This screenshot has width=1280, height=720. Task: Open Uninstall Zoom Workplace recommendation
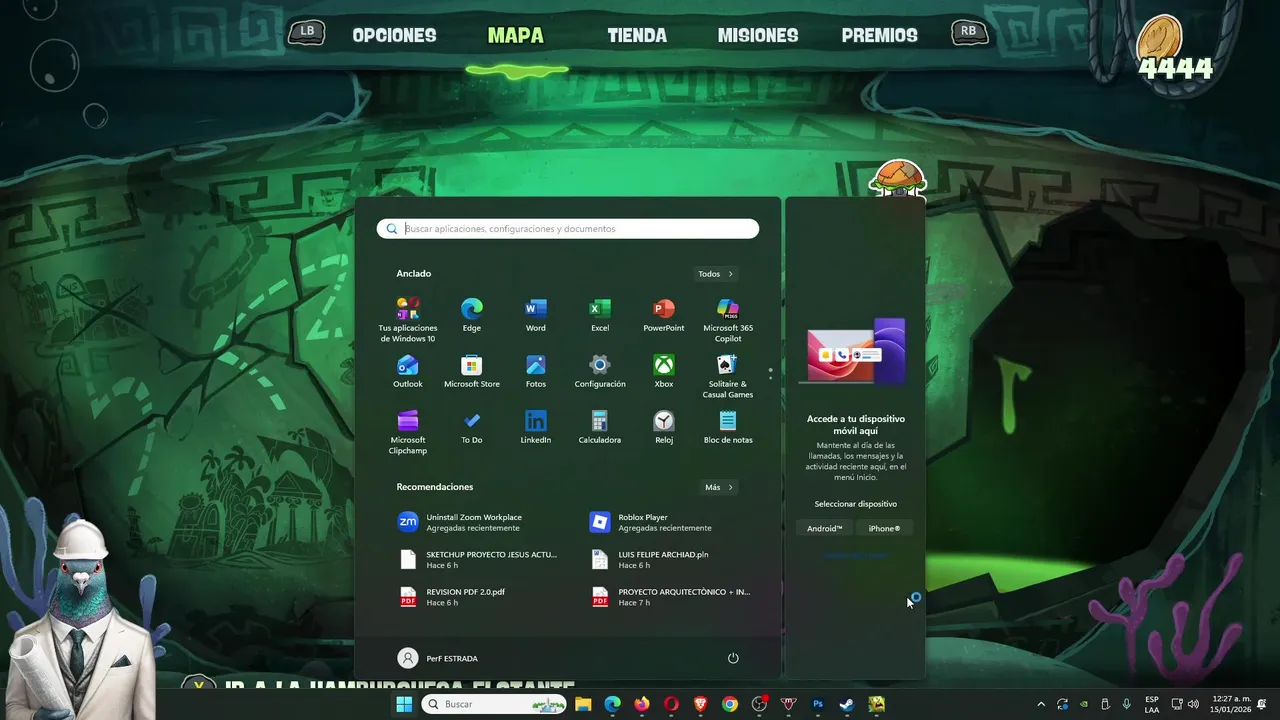click(474, 522)
